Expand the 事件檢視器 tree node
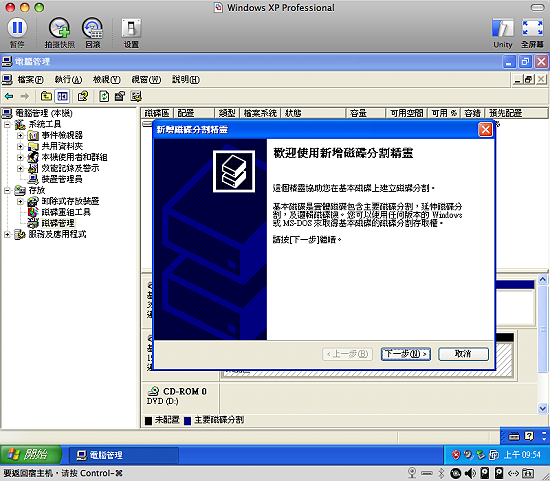This screenshot has height=481, width=550. click(x=20, y=135)
